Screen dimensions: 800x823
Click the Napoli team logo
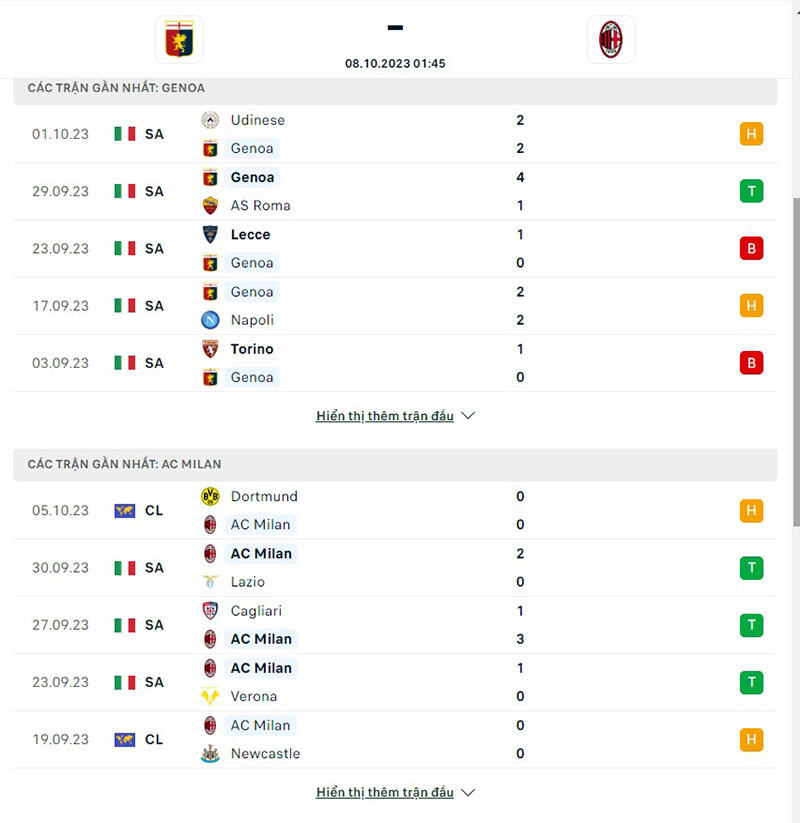click(x=210, y=320)
